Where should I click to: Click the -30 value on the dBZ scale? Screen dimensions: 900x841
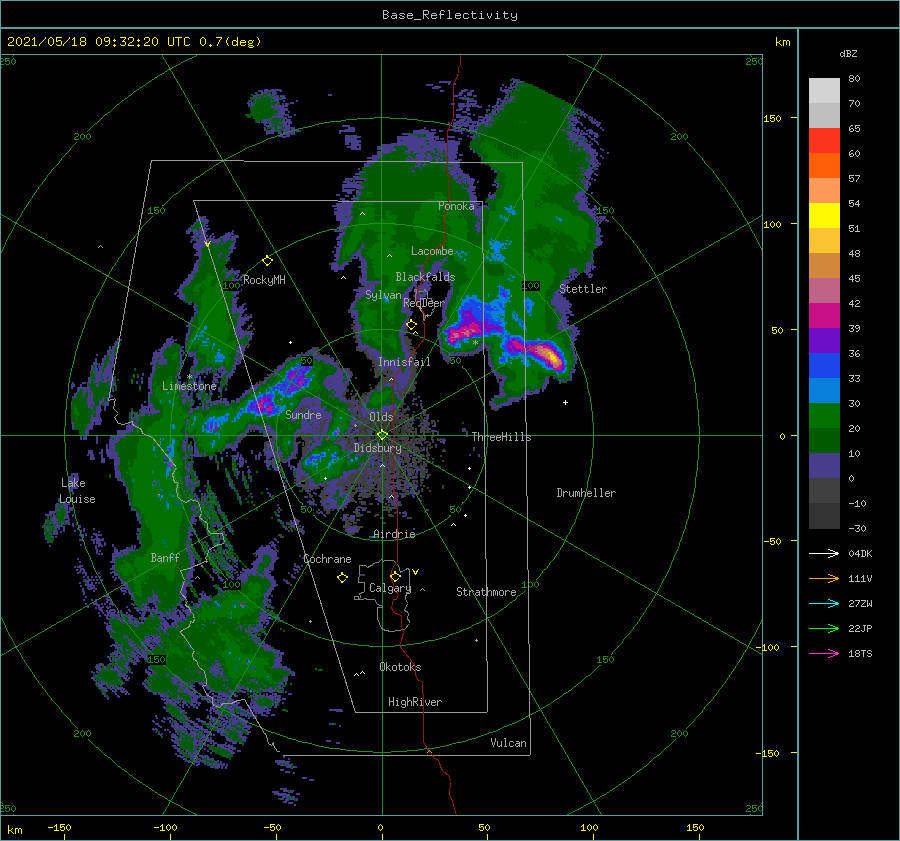click(857, 529)
